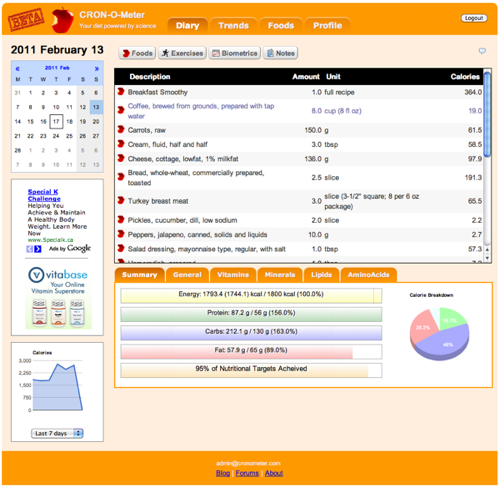
Task: Click the Description column header
Action: click(150, 77)
